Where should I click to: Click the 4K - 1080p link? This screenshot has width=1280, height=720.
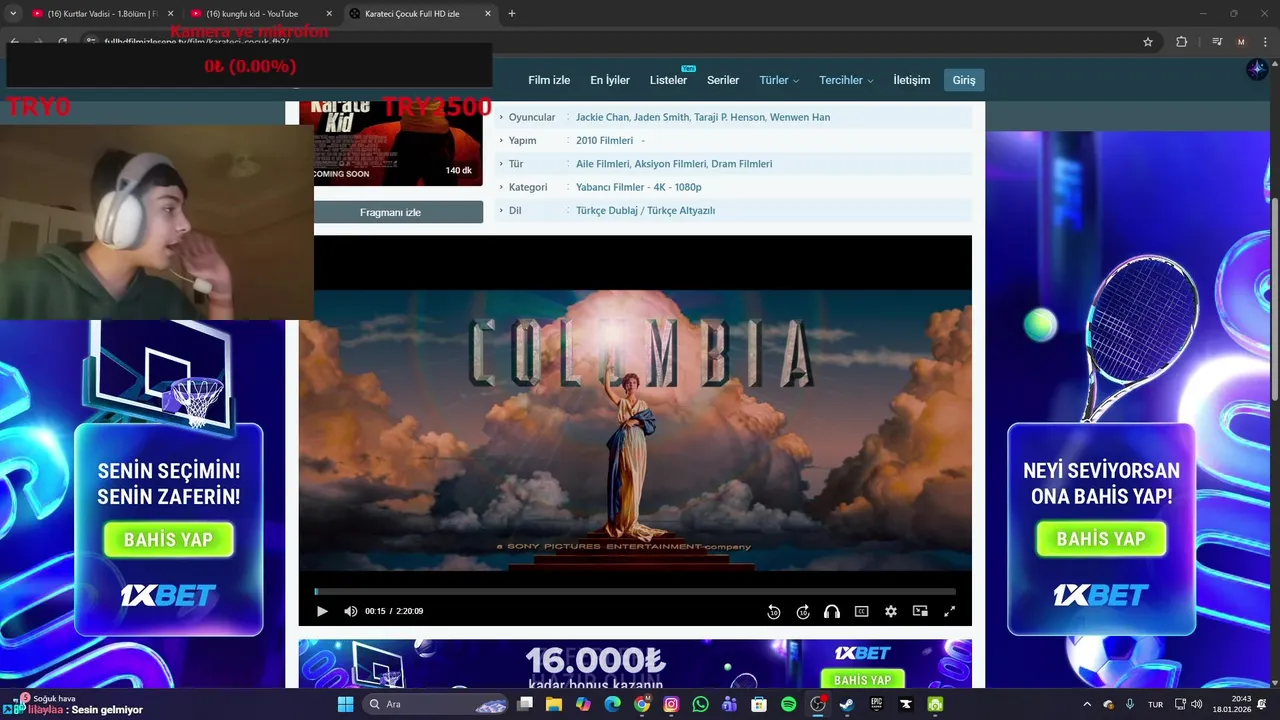[x=678, y=187]
